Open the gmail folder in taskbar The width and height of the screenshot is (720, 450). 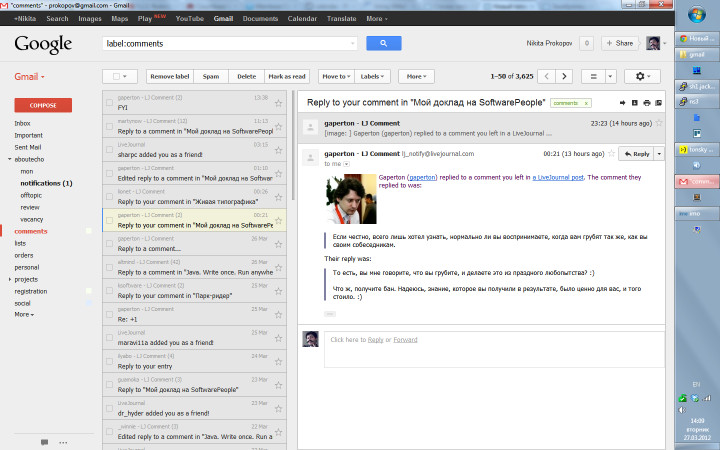(697, 54)
